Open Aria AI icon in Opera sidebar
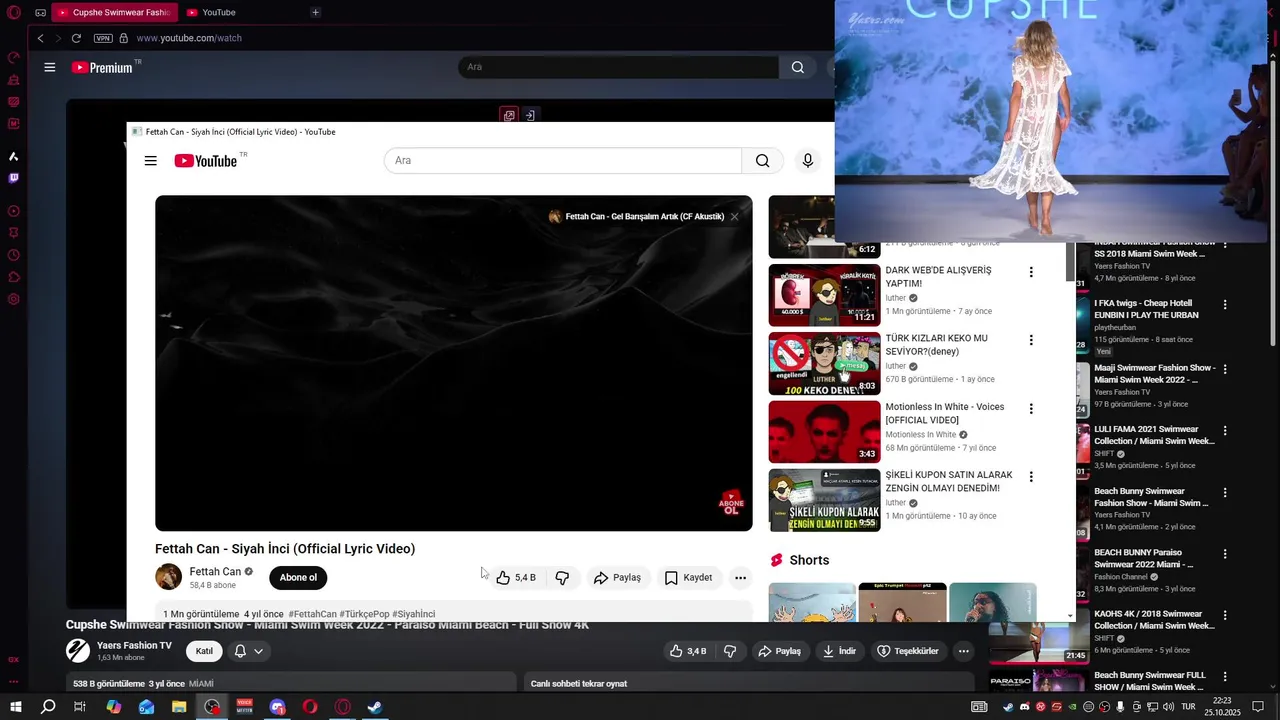Viewport: 1280px width, 720px height. tap(14, 156)
